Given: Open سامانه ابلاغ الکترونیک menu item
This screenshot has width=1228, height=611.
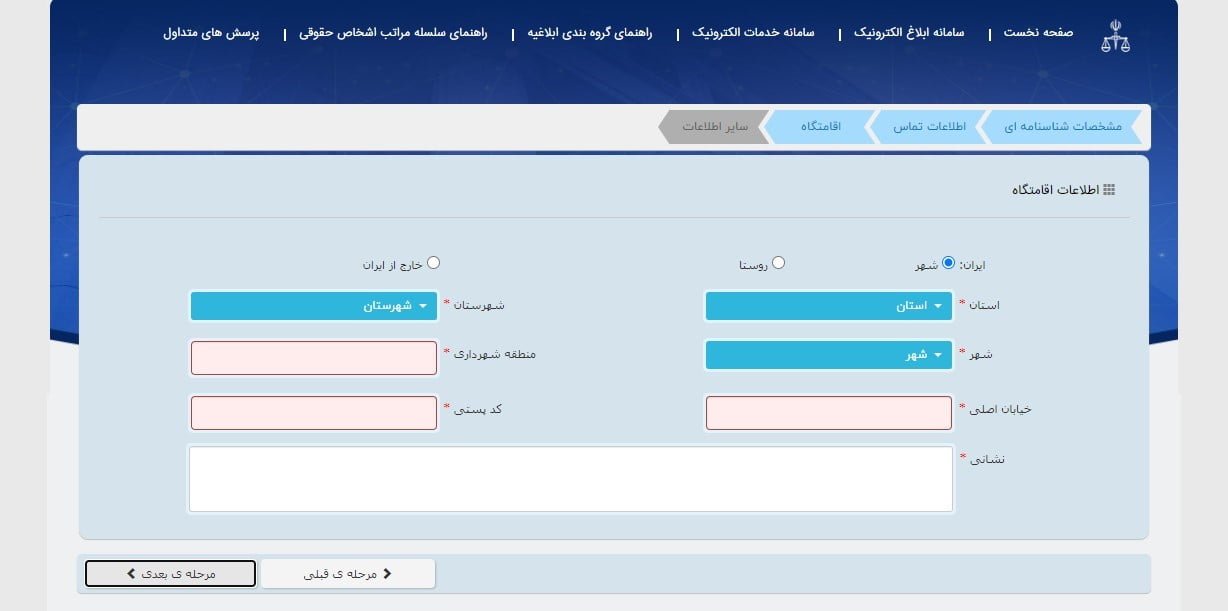Looking at the screenshot, I should pyautogui.click(x=909, y=33).
